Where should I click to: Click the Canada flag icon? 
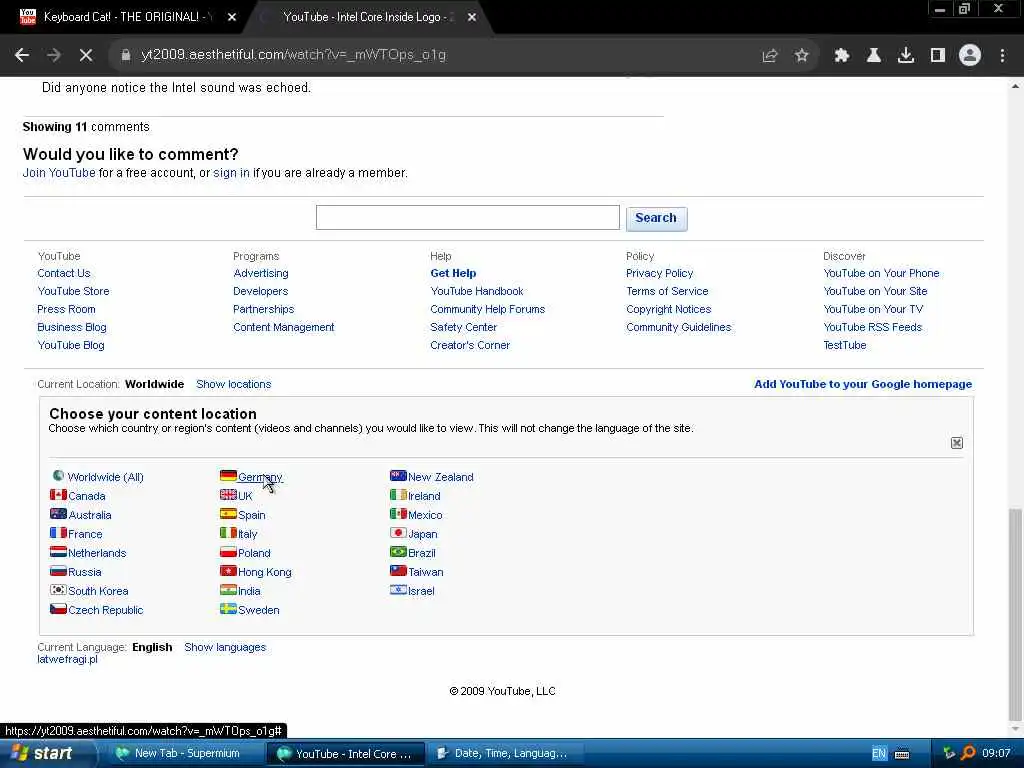tap(58, 495)
